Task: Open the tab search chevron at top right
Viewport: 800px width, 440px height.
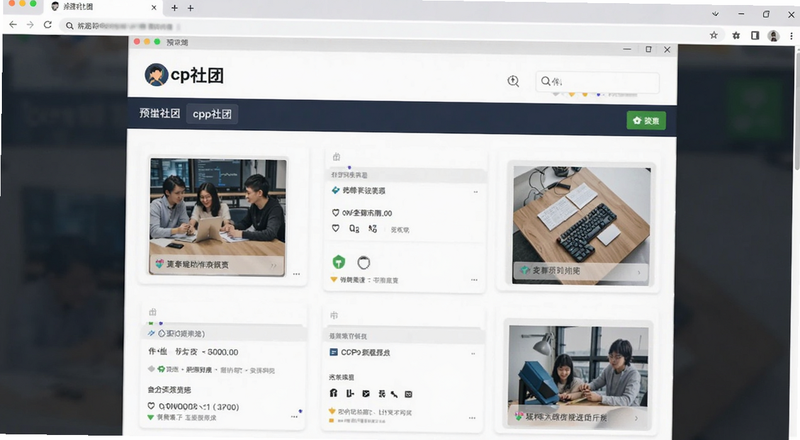Action: point(715,14)
